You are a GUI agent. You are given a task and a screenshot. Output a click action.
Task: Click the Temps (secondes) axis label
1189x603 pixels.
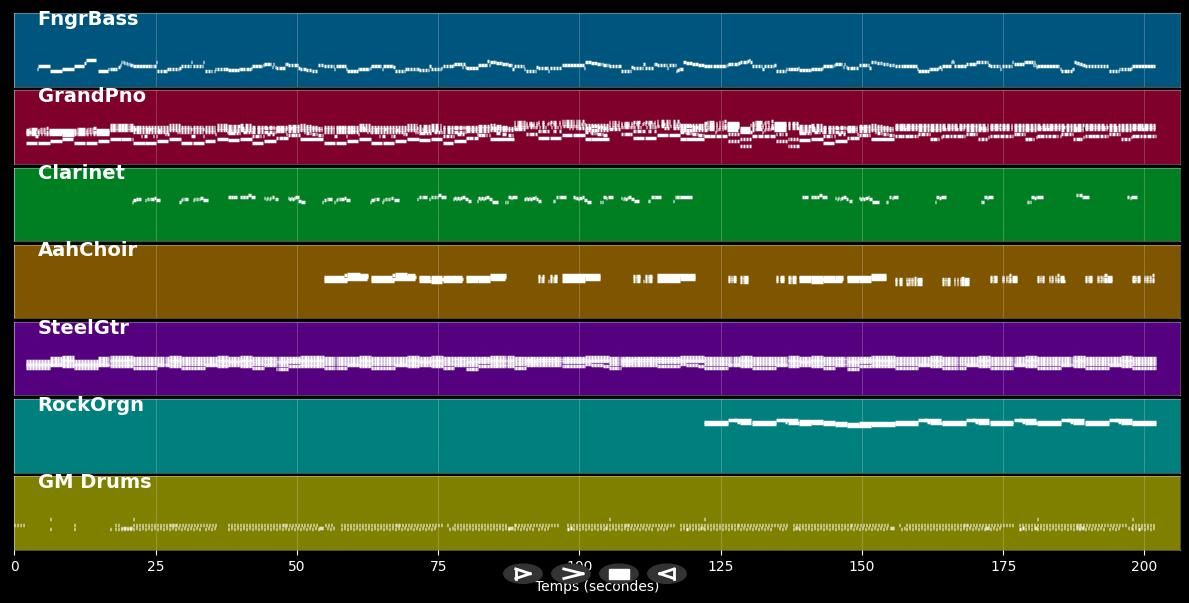click(597, 587)
